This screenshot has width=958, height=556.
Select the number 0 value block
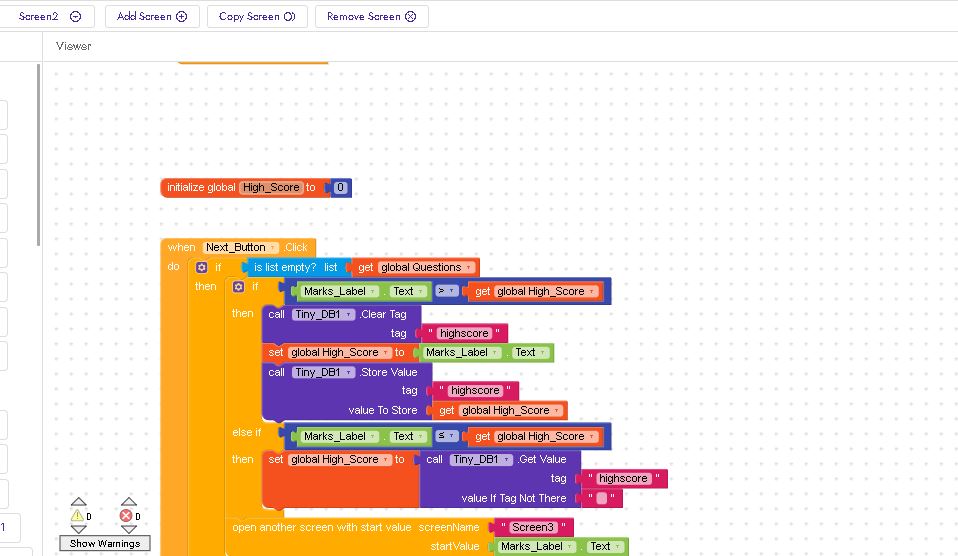pos(340,188)
